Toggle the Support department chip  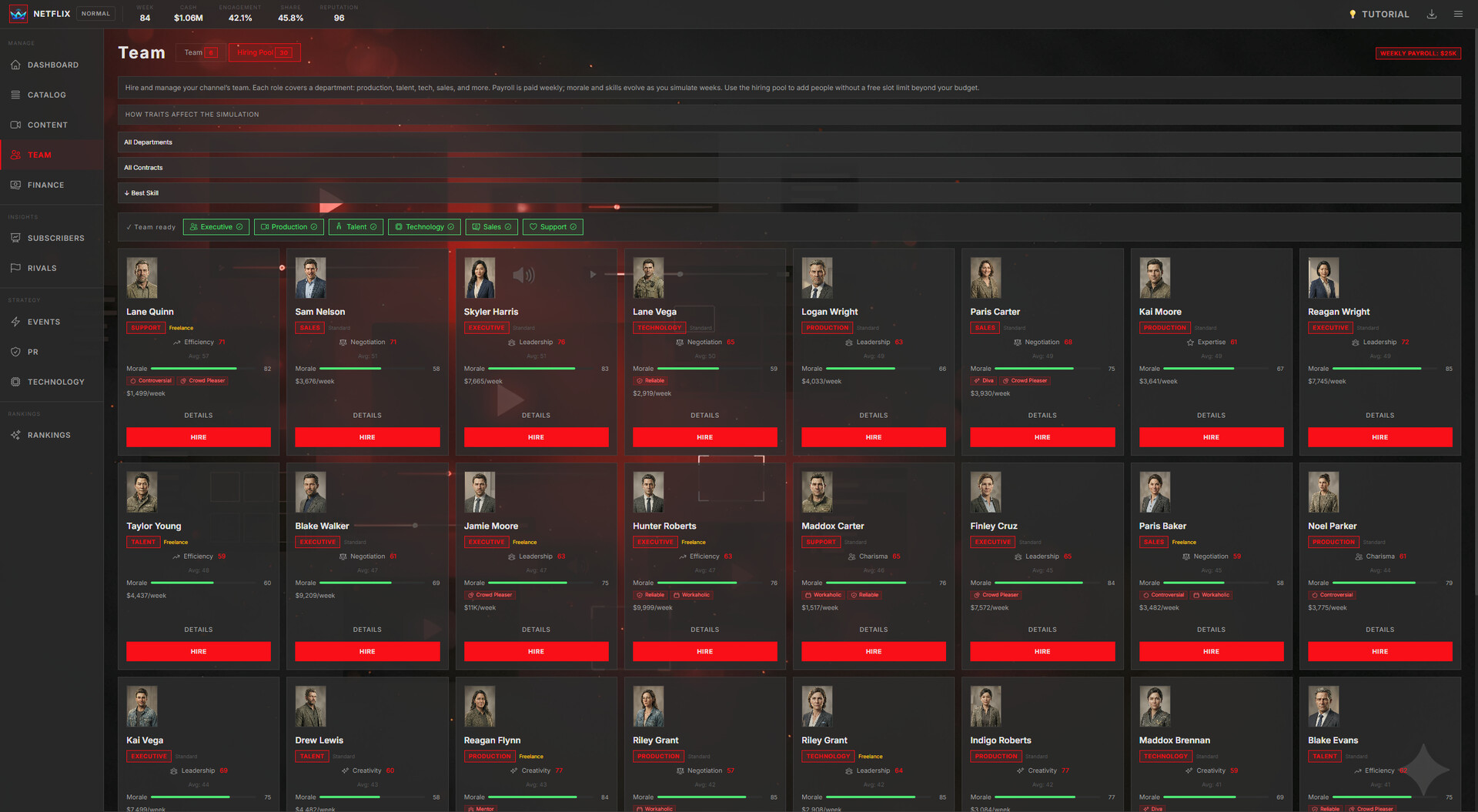click(552, 227)
